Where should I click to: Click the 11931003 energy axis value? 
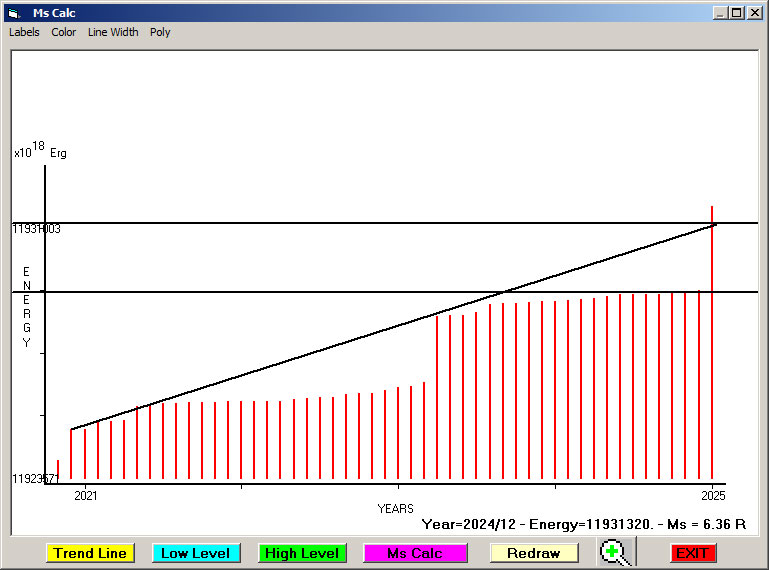point(36,229)
